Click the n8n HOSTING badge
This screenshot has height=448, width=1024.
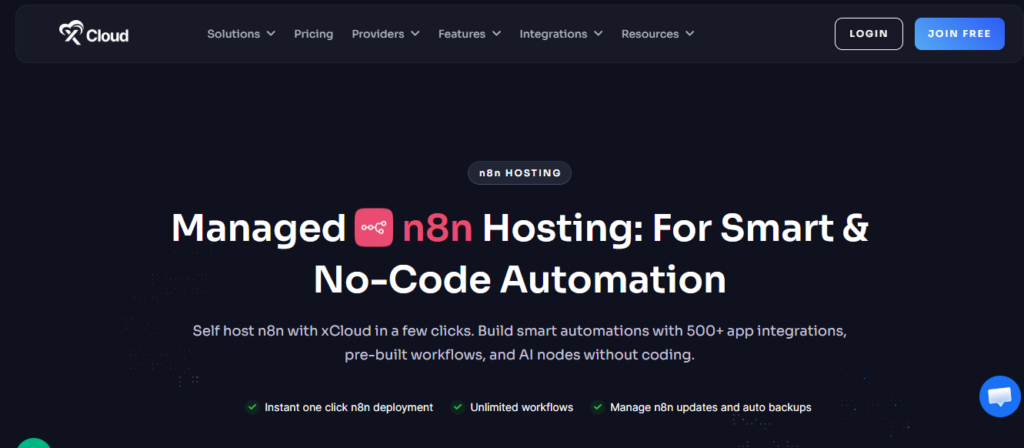(x=520, y=173)
